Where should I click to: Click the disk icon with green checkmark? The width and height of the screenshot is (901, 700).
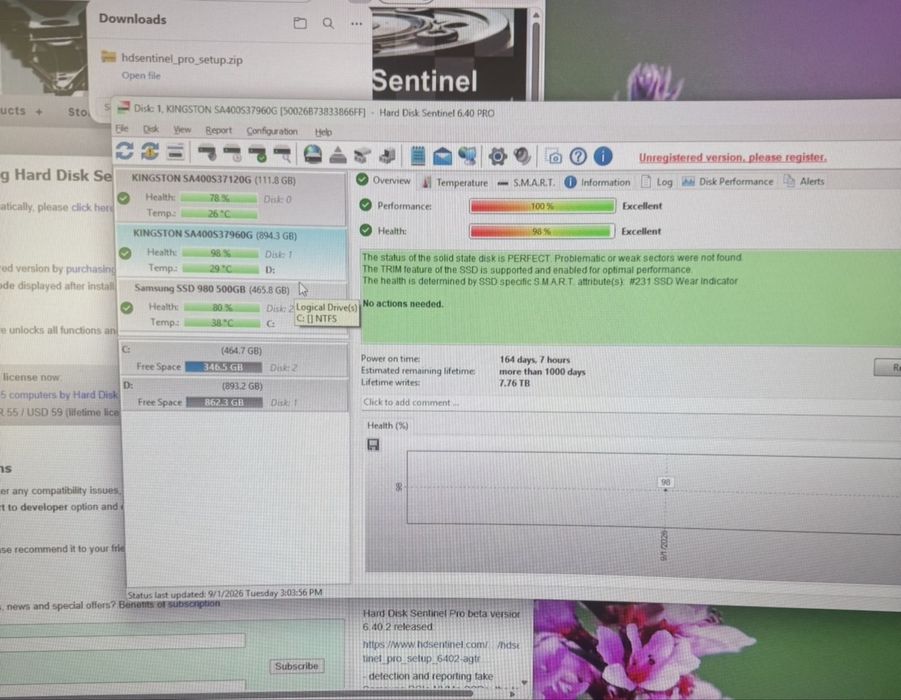(257, 154)
